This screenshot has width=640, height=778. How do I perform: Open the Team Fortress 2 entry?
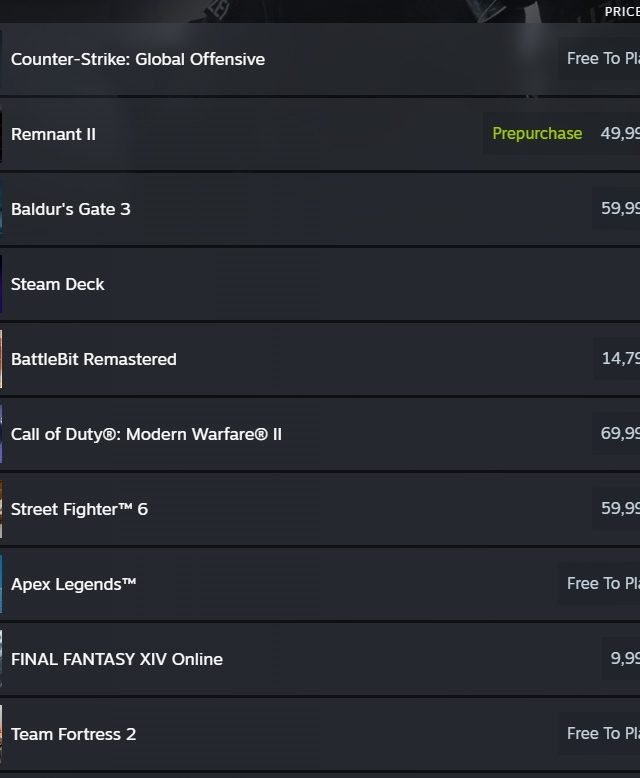[73, 734]
